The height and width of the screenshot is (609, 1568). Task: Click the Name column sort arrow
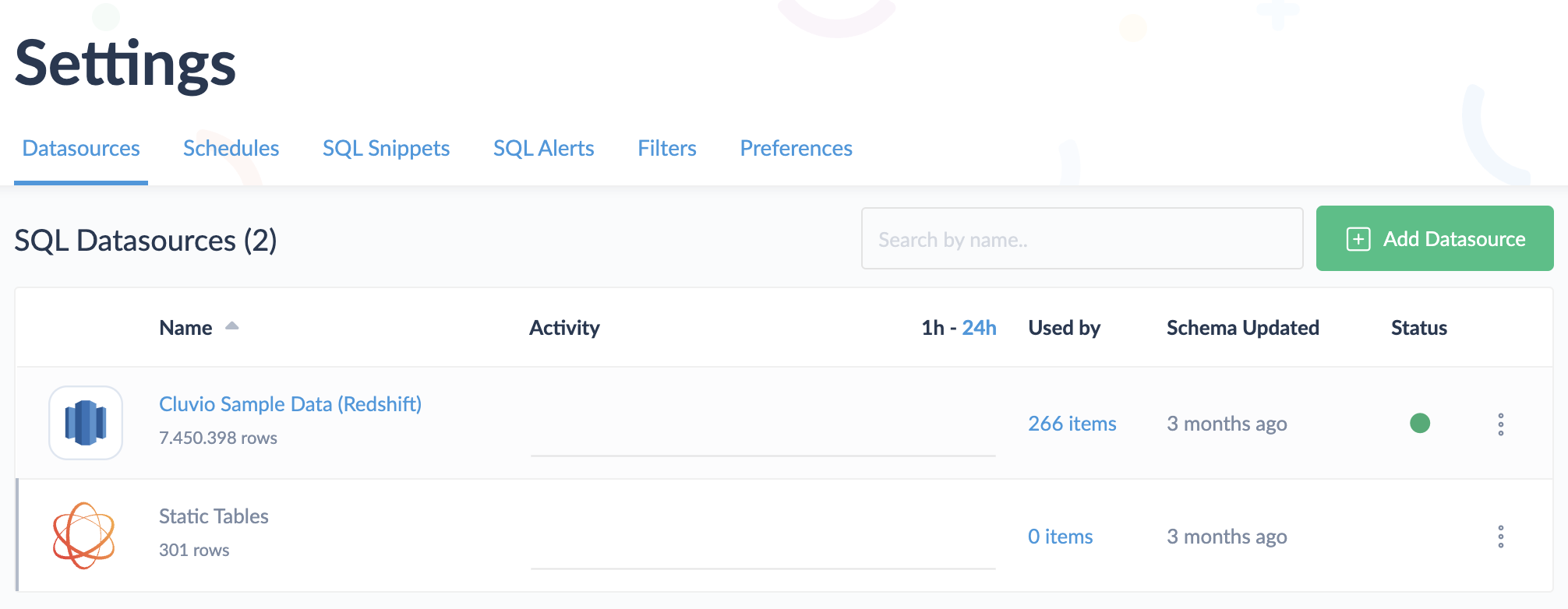pos(231,326)
